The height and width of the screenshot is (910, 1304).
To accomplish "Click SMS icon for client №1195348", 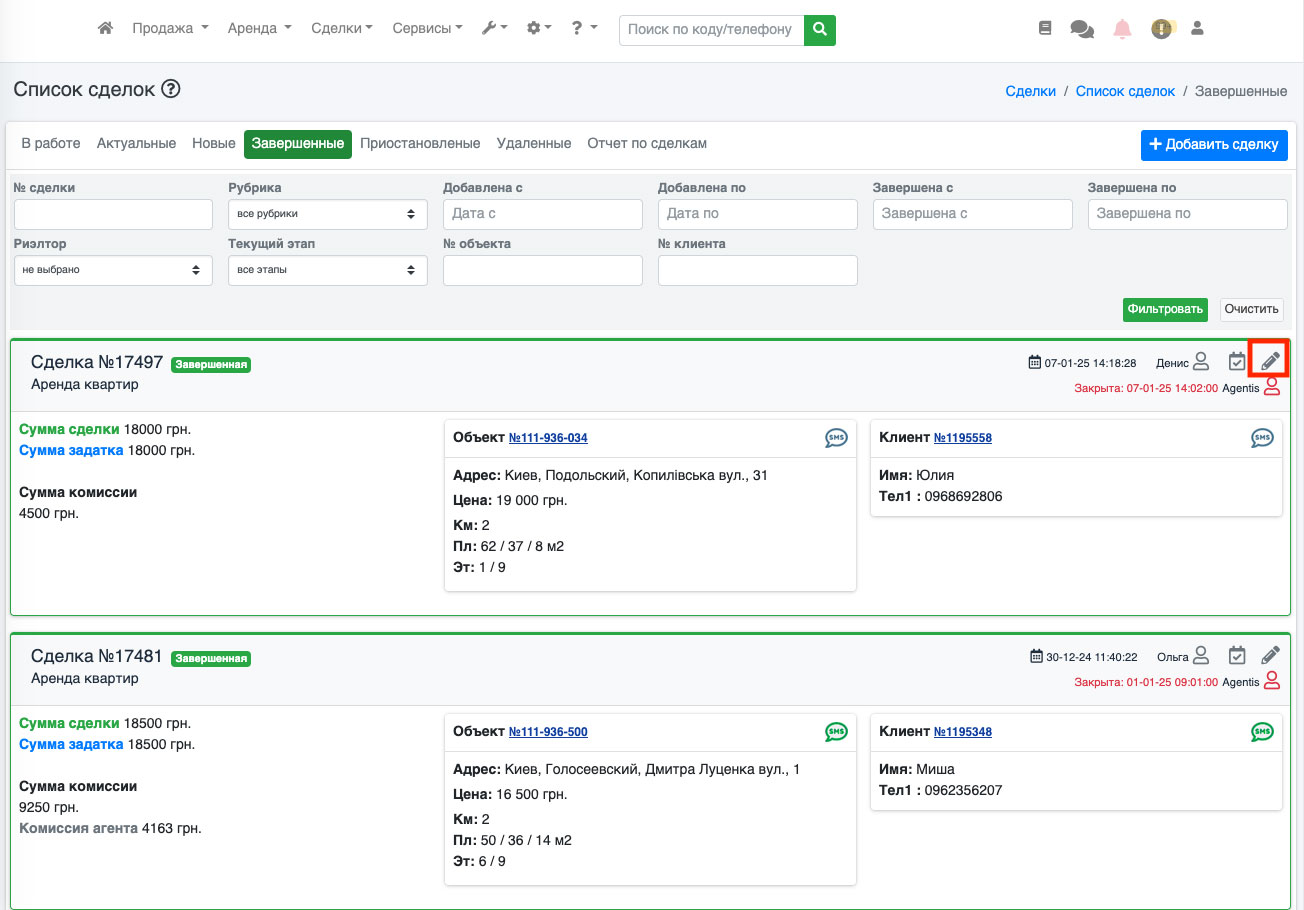I will click(x=1262, y=732).
